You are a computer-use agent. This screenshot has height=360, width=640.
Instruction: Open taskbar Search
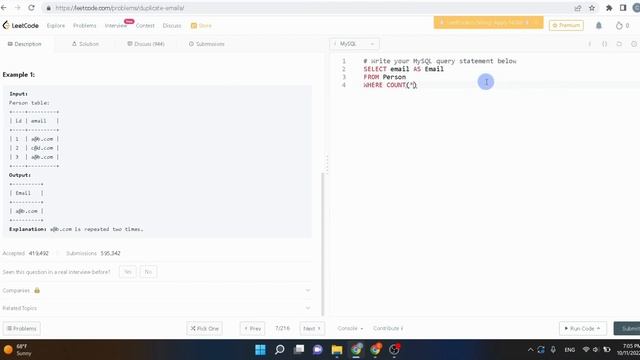pos(280,350)
